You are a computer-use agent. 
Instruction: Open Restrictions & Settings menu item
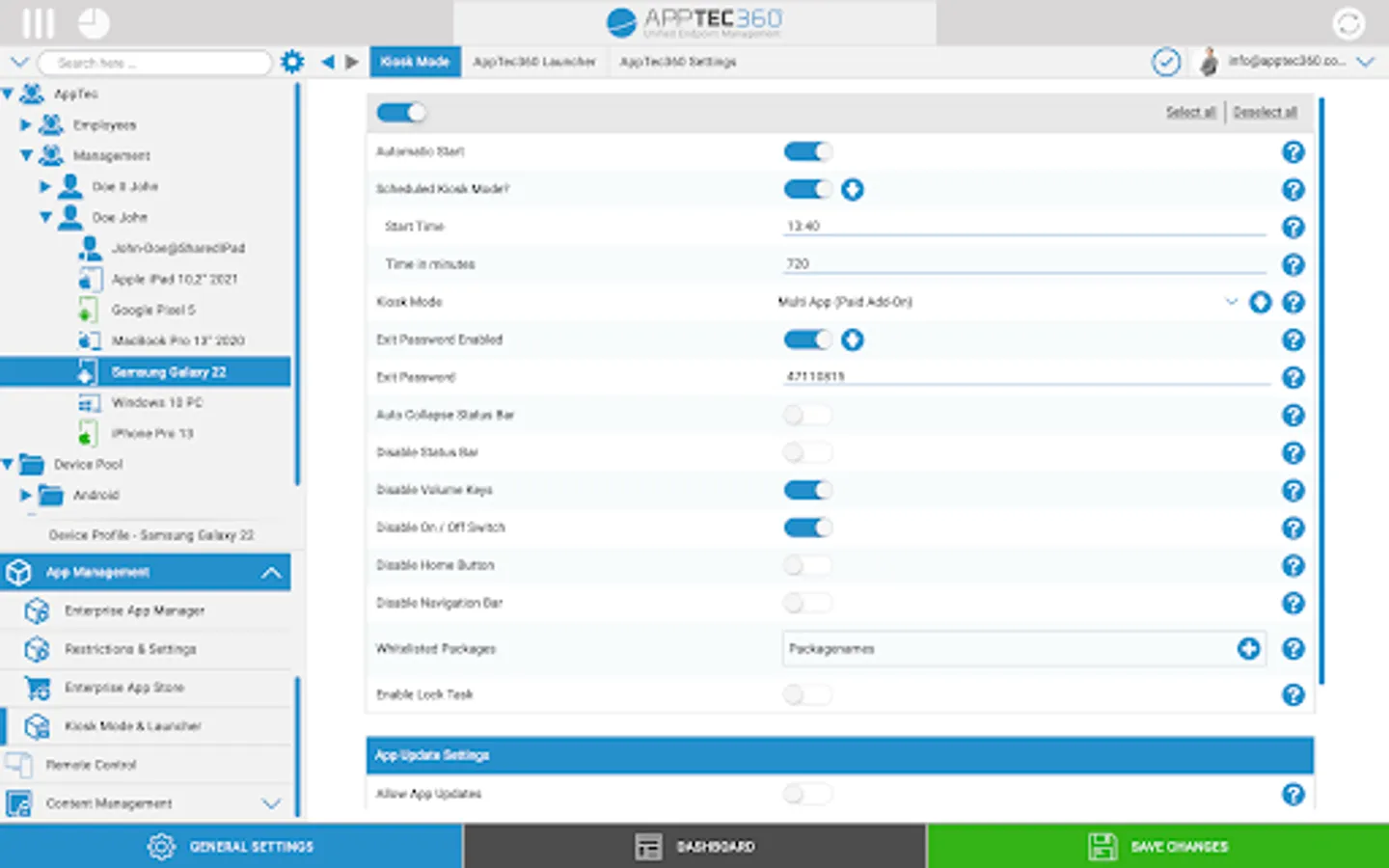coord(146,649)
